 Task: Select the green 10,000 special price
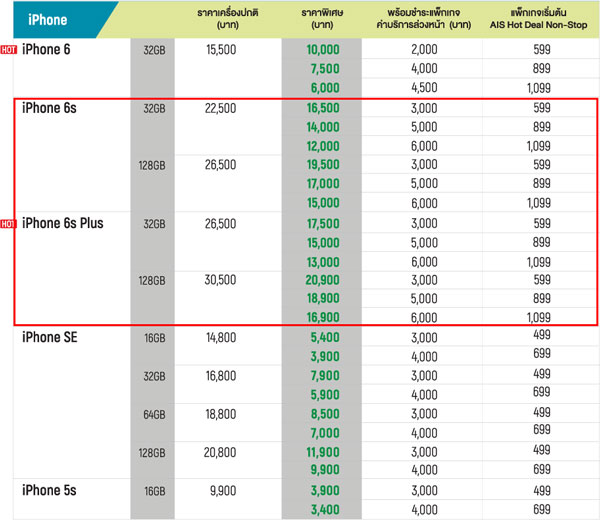324,49
